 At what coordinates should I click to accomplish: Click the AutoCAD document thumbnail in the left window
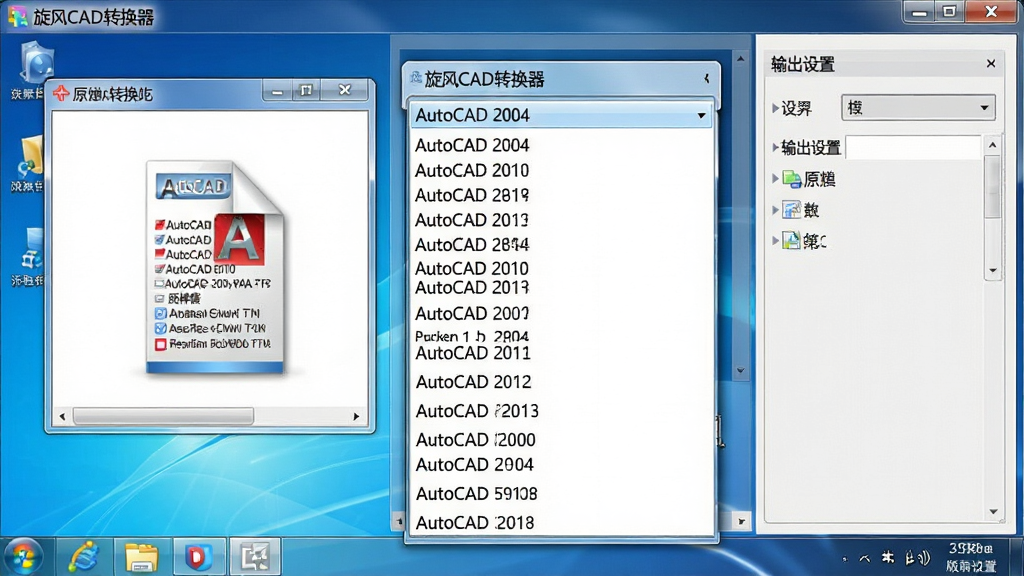coord(215,267)
